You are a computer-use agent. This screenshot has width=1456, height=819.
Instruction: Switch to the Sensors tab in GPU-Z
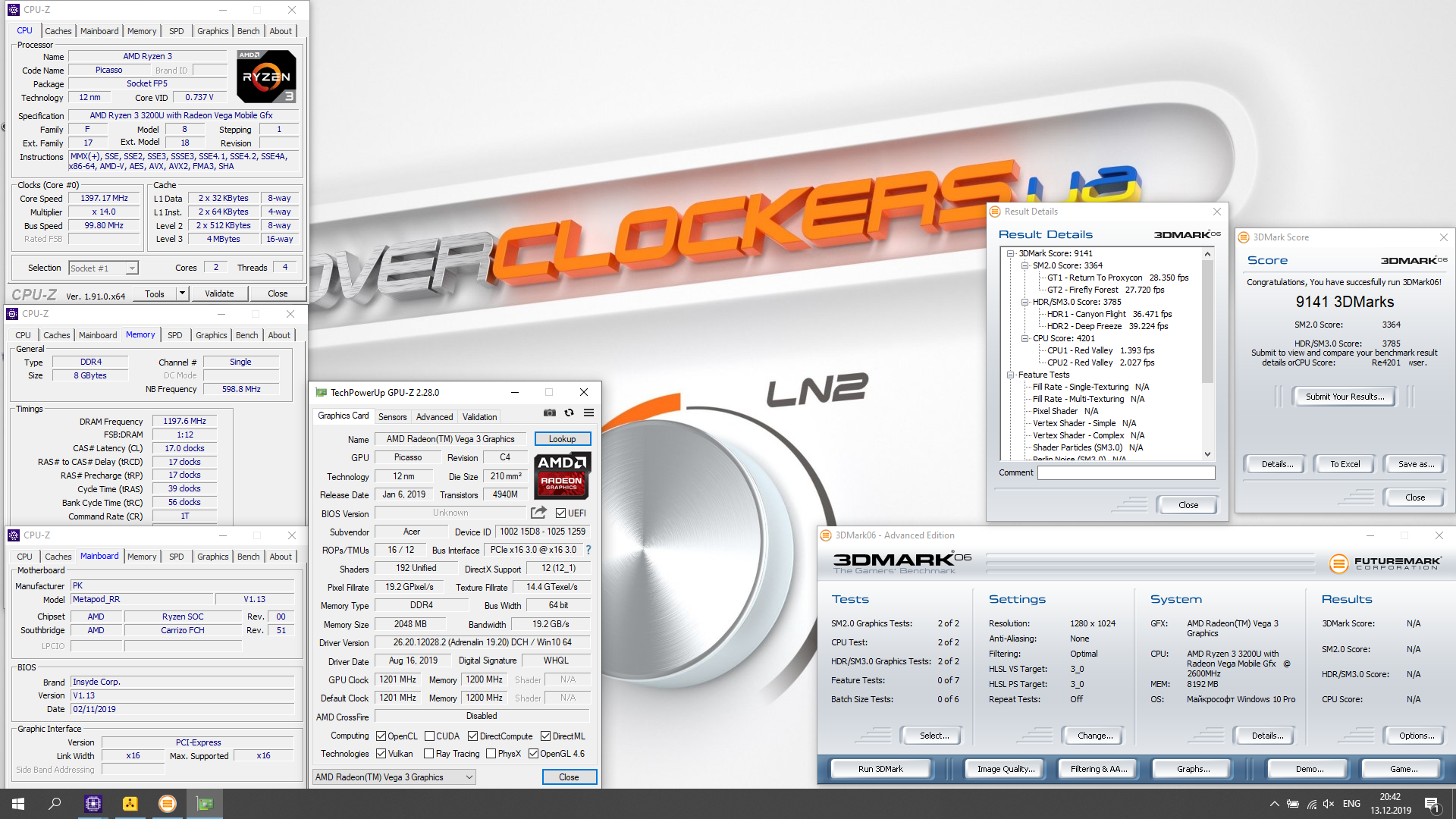[392, 417]
